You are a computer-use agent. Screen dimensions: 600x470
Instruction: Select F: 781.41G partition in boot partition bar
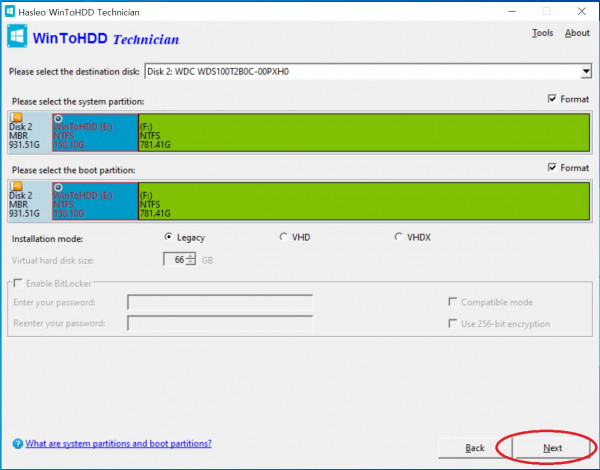364,201
